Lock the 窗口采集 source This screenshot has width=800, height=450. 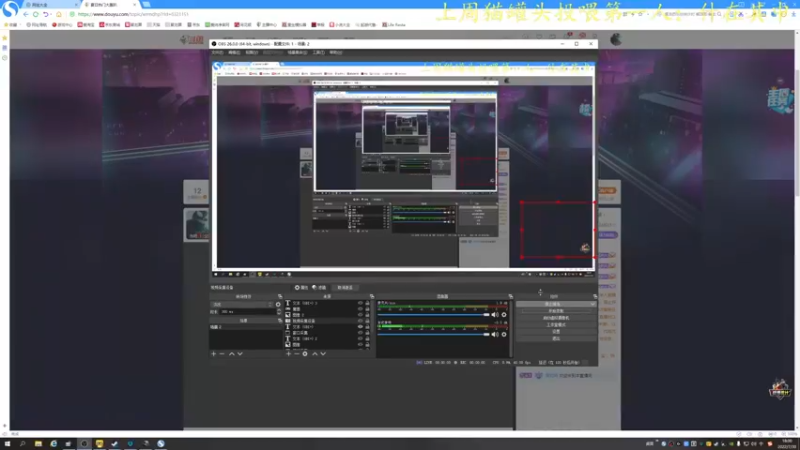[x=367, y=333]
